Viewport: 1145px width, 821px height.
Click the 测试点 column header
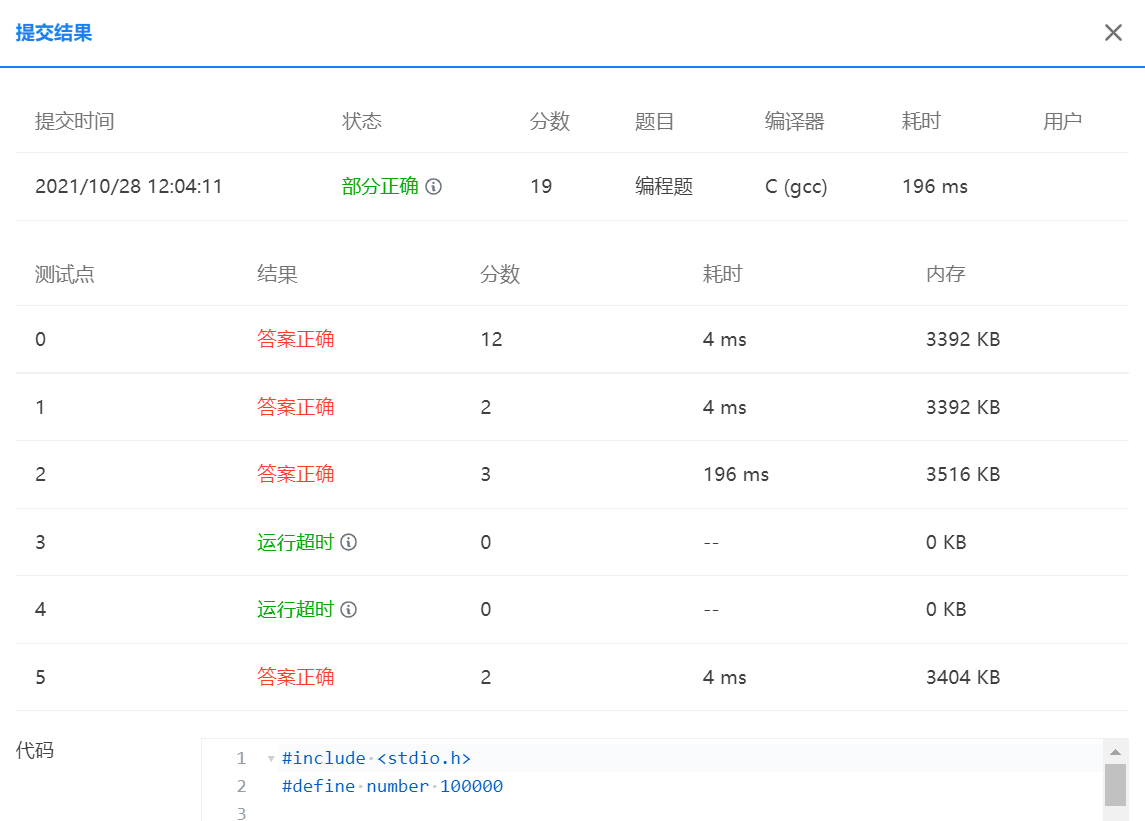(x=63, y=273)
